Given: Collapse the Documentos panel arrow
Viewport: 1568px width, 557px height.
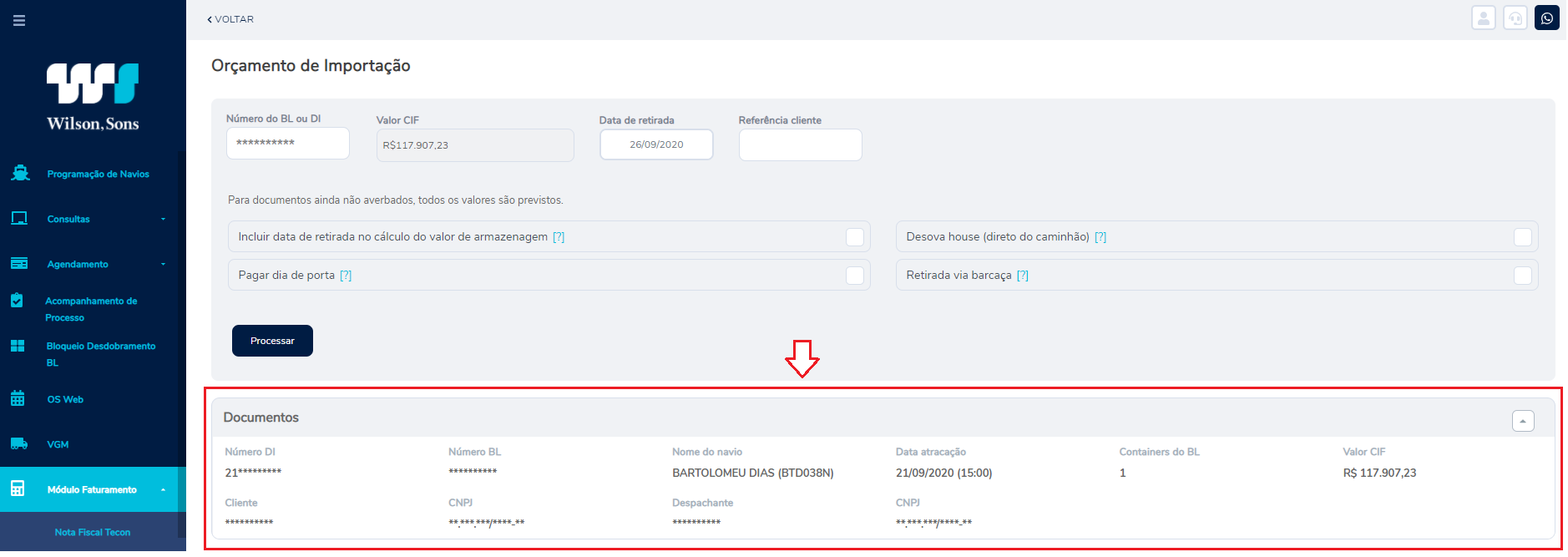Looking at the screenshot, I should (x=1523, y=421).
